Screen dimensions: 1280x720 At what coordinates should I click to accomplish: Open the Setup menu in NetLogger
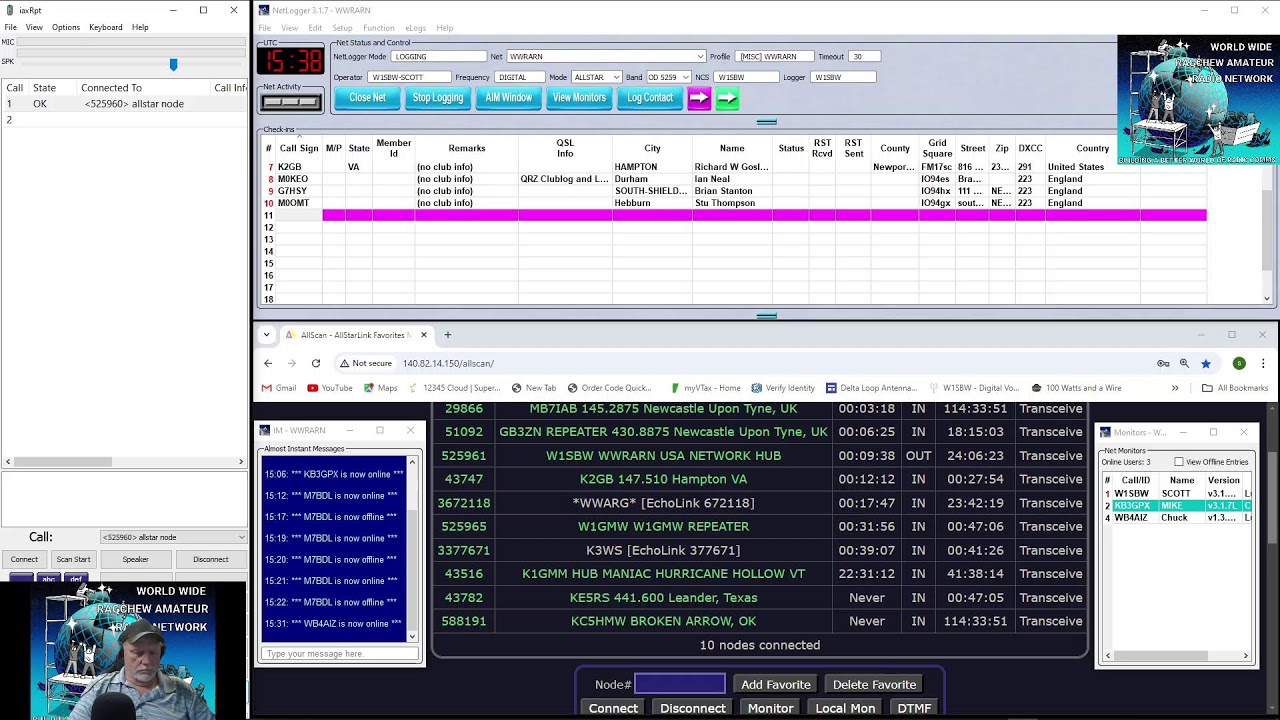click(x=342, y=28)
